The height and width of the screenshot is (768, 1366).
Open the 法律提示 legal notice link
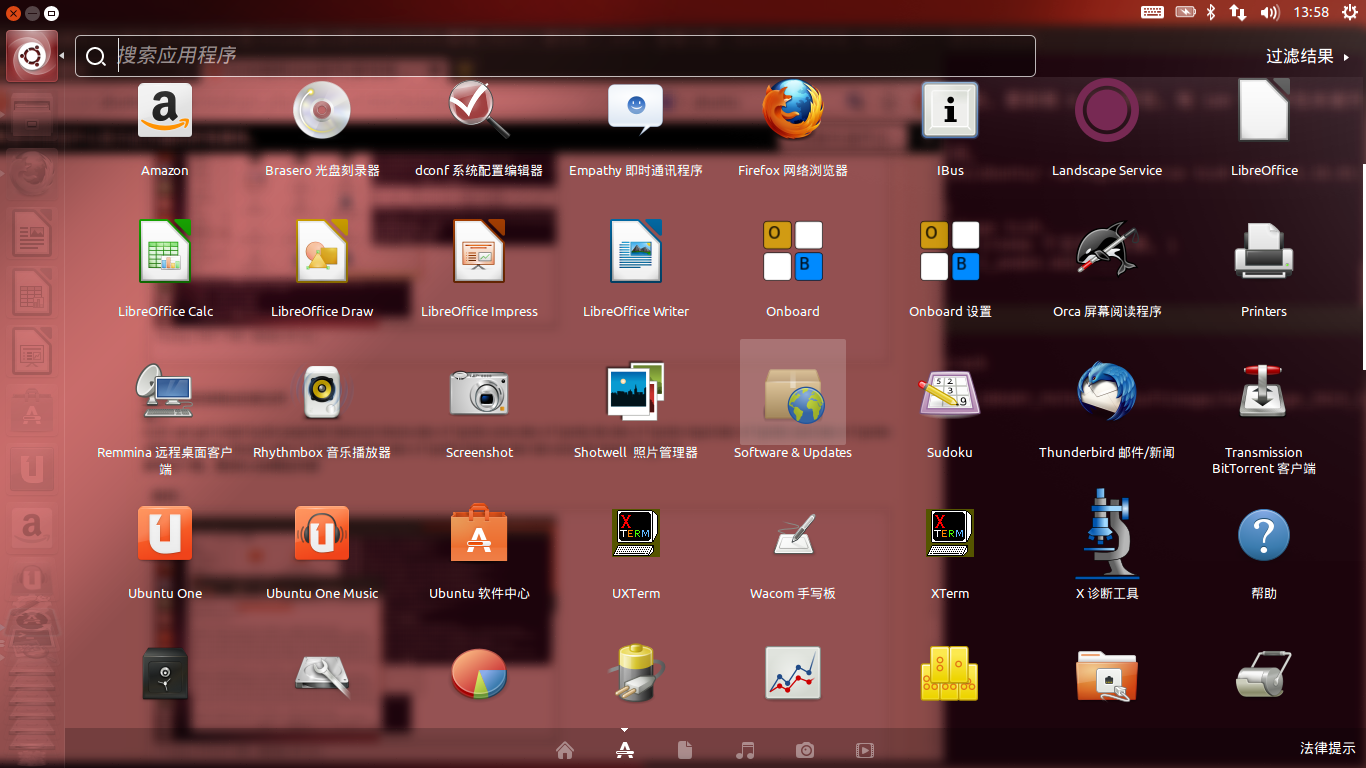[1328, 748]
